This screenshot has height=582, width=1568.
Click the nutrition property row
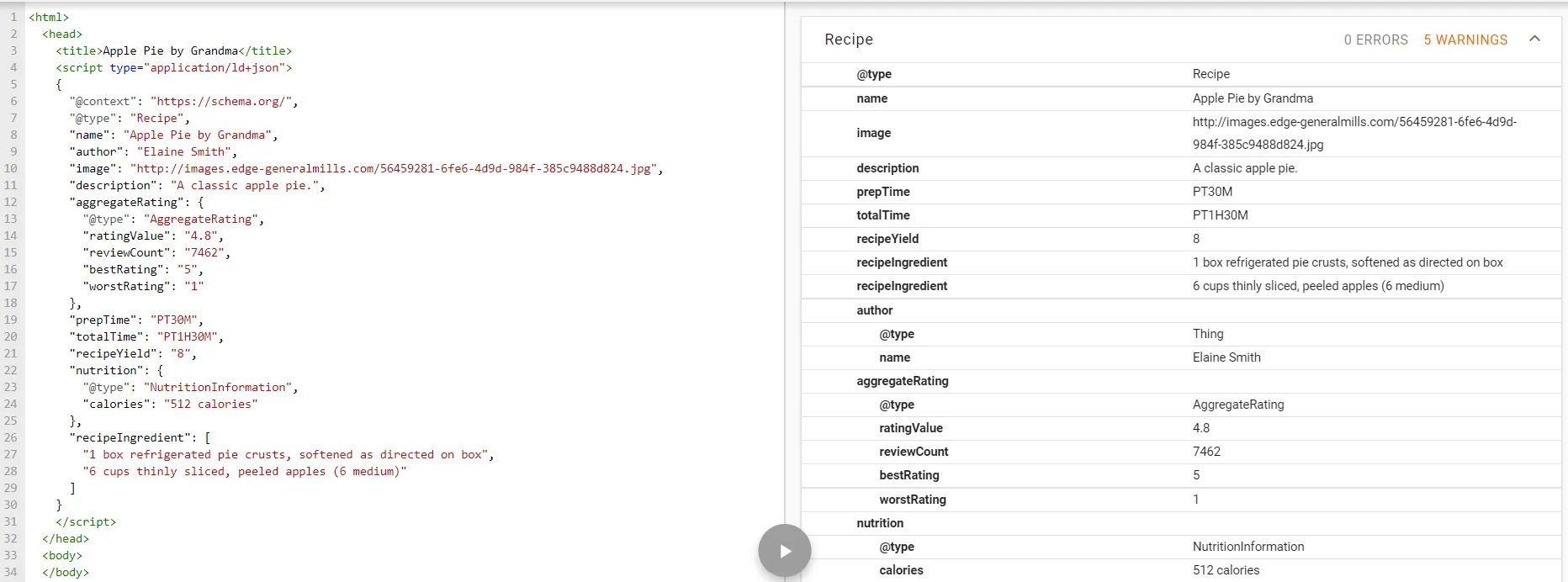tap(880, 523)
